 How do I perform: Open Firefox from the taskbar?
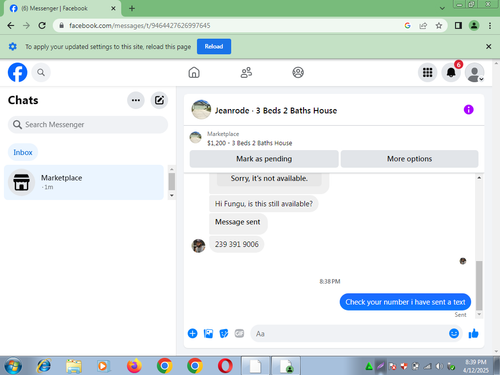pos(134,366)
